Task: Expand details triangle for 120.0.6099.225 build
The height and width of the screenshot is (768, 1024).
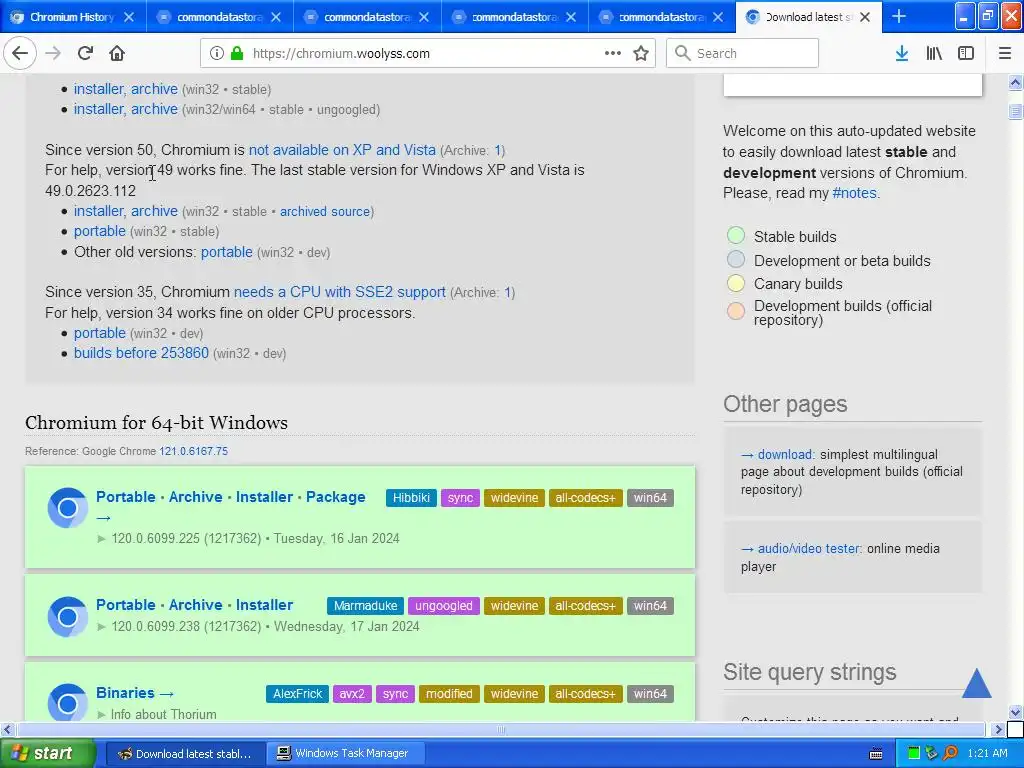Action: click(101, 539)
